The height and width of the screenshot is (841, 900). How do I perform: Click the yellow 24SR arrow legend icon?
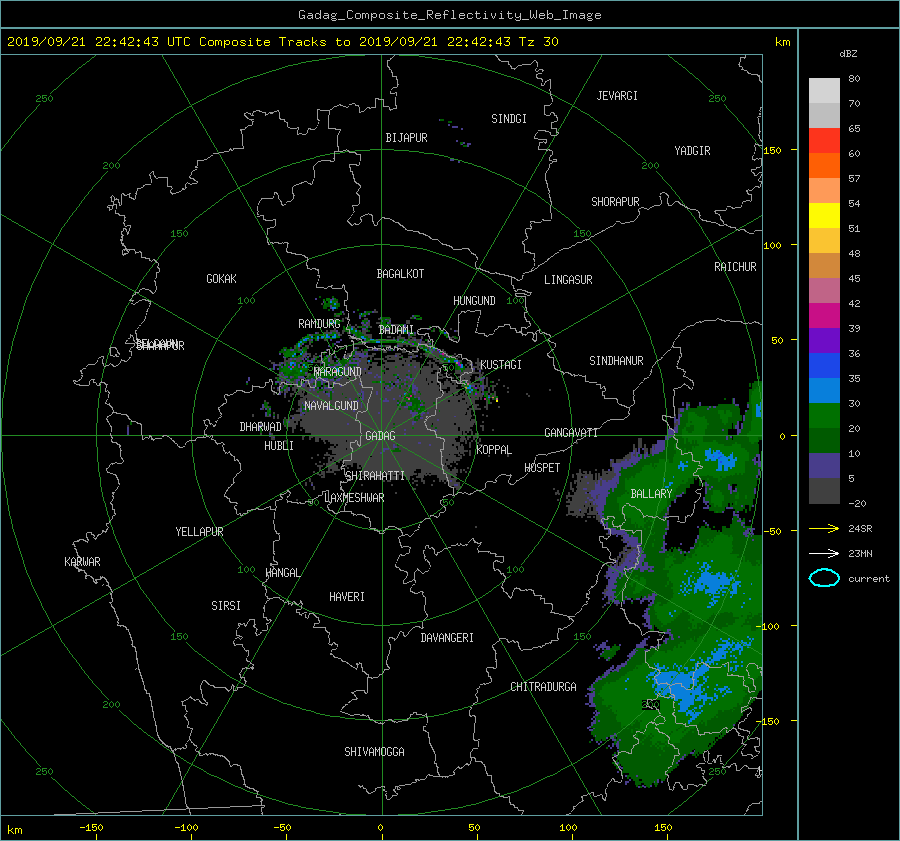click(x=824, y=528)
